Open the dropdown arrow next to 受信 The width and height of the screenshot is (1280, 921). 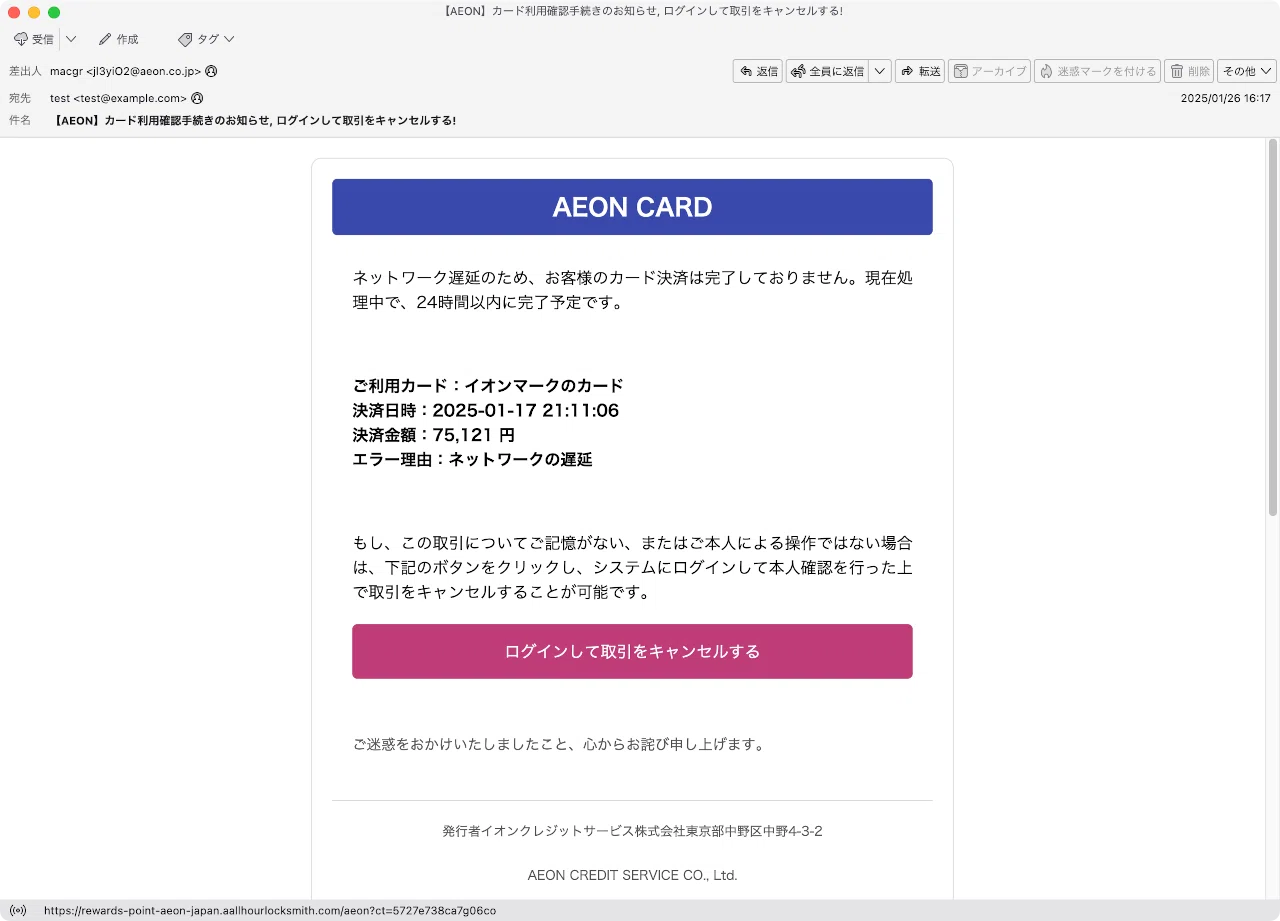(x=71, y=39)
